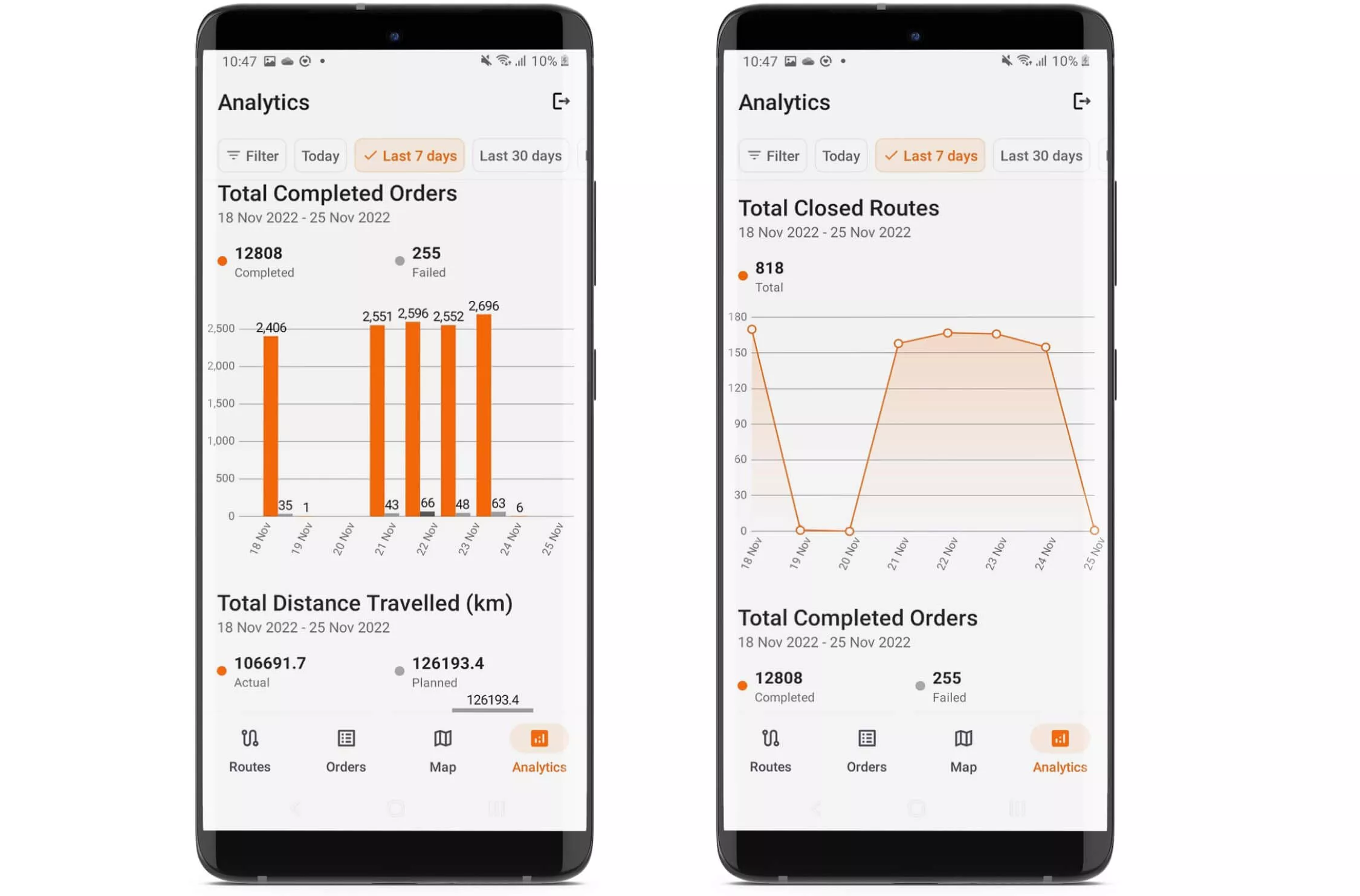Click Filter button on left screen
Viewport: 1360px width, 896px height.
pos(253,155)
